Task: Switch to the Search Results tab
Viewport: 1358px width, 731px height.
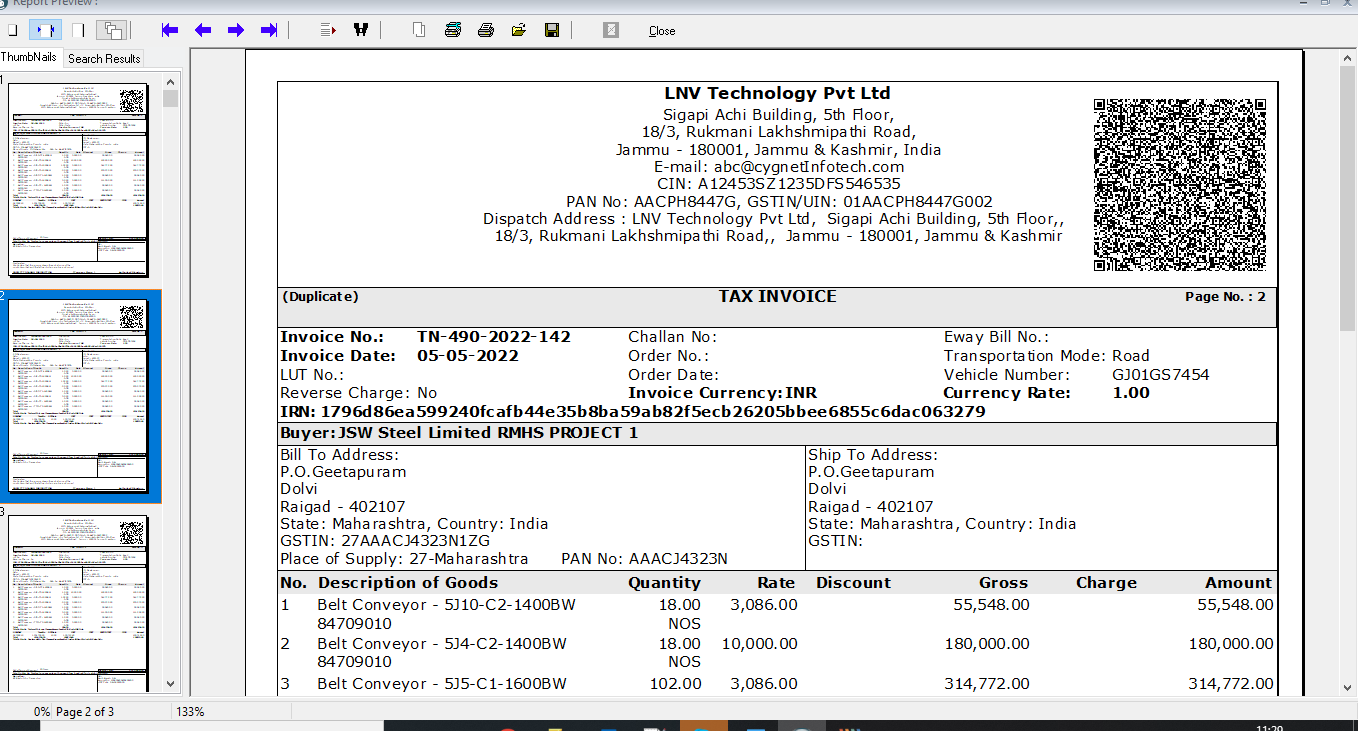Action: (x=104, y=59)
